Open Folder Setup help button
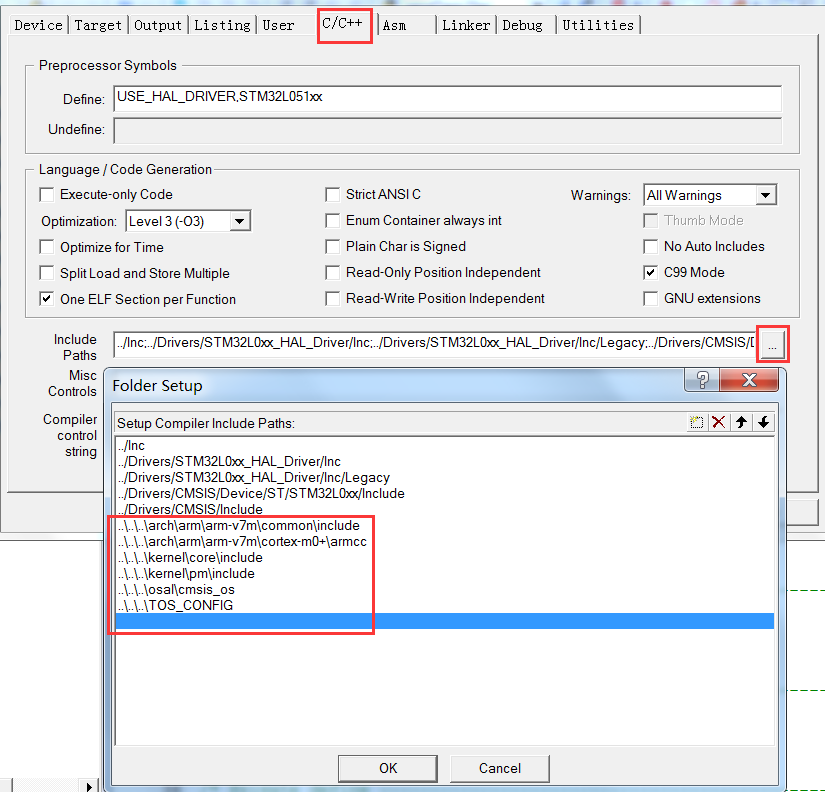Image resolution: width=825 pixels, height=792 pixels. [x=702, y=379]
